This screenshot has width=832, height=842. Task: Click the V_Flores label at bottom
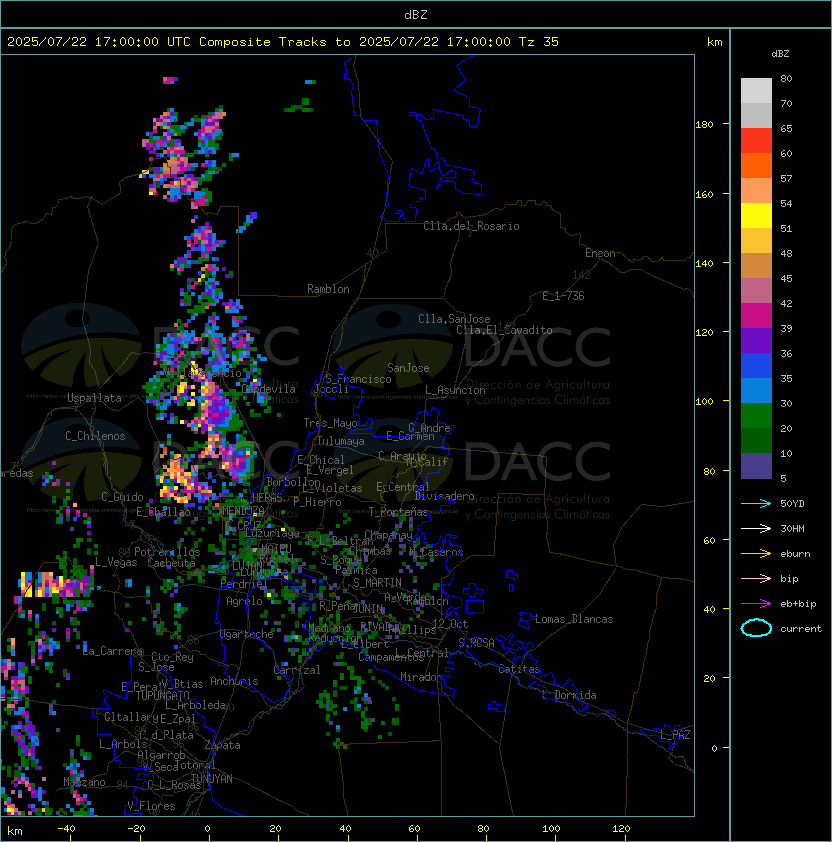[151, 806]
